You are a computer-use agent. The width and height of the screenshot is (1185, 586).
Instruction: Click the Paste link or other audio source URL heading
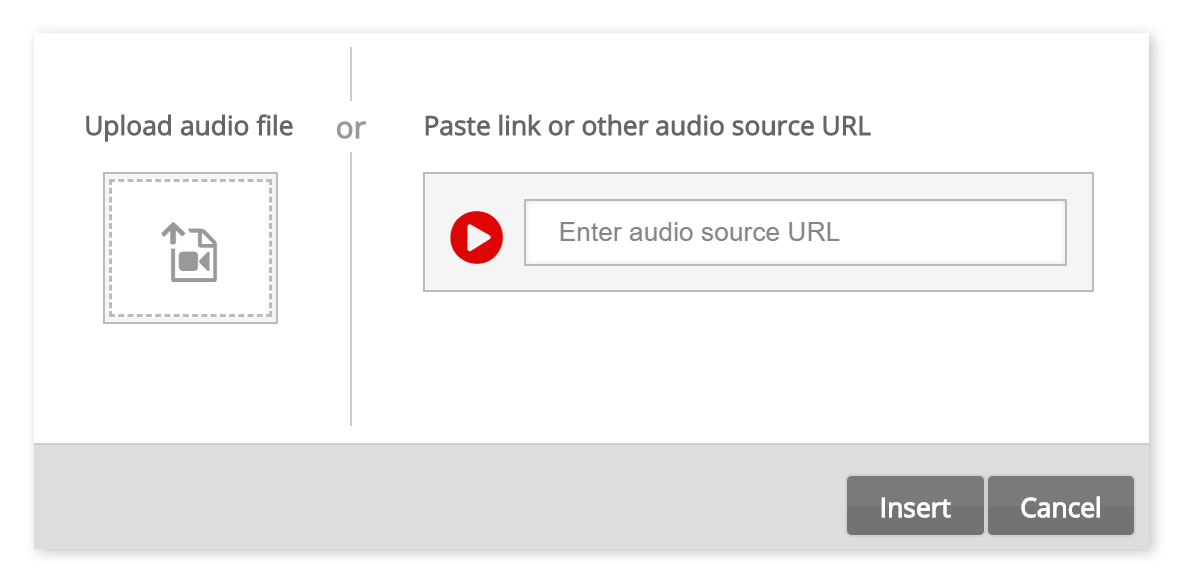(647, 126)
